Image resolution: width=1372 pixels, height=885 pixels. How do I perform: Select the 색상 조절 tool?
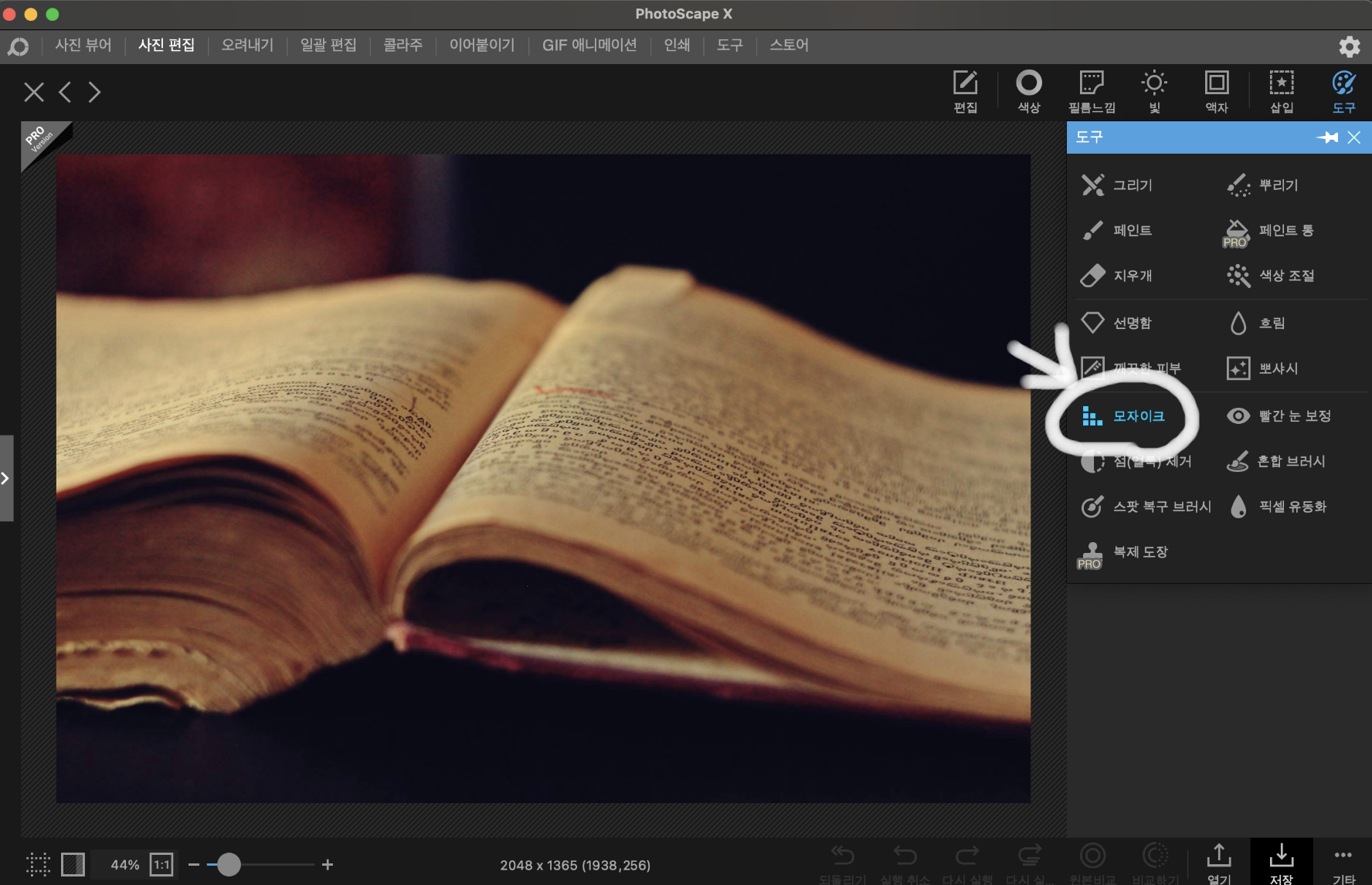tap(1271, 276)
